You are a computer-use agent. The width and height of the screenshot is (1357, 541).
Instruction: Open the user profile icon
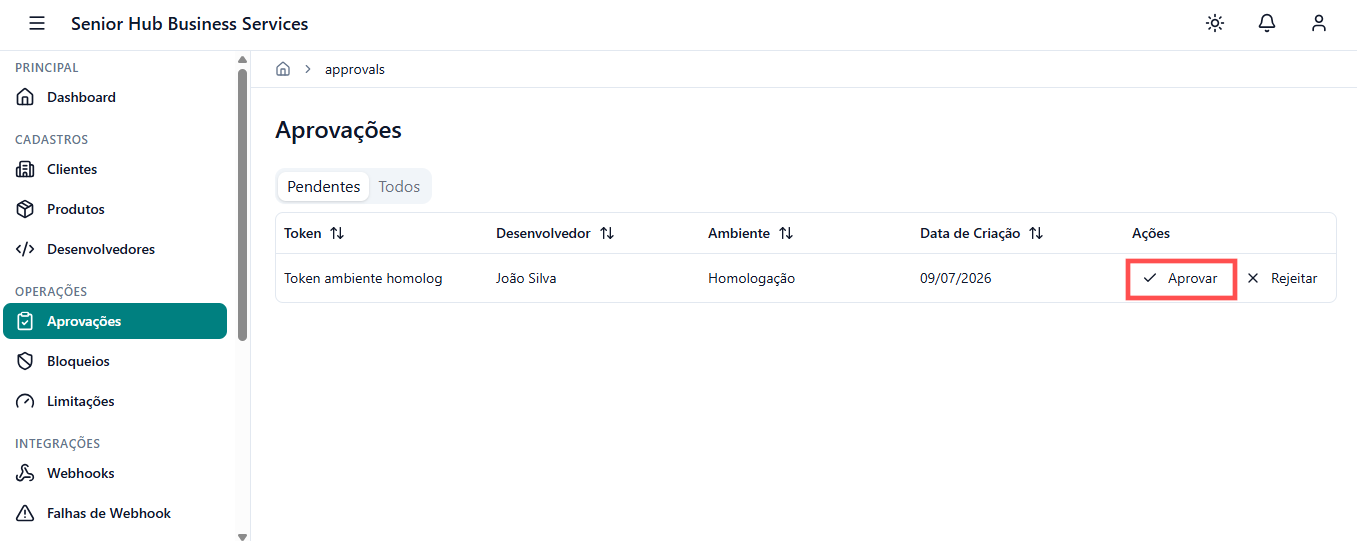click(x=1319, y=23)
